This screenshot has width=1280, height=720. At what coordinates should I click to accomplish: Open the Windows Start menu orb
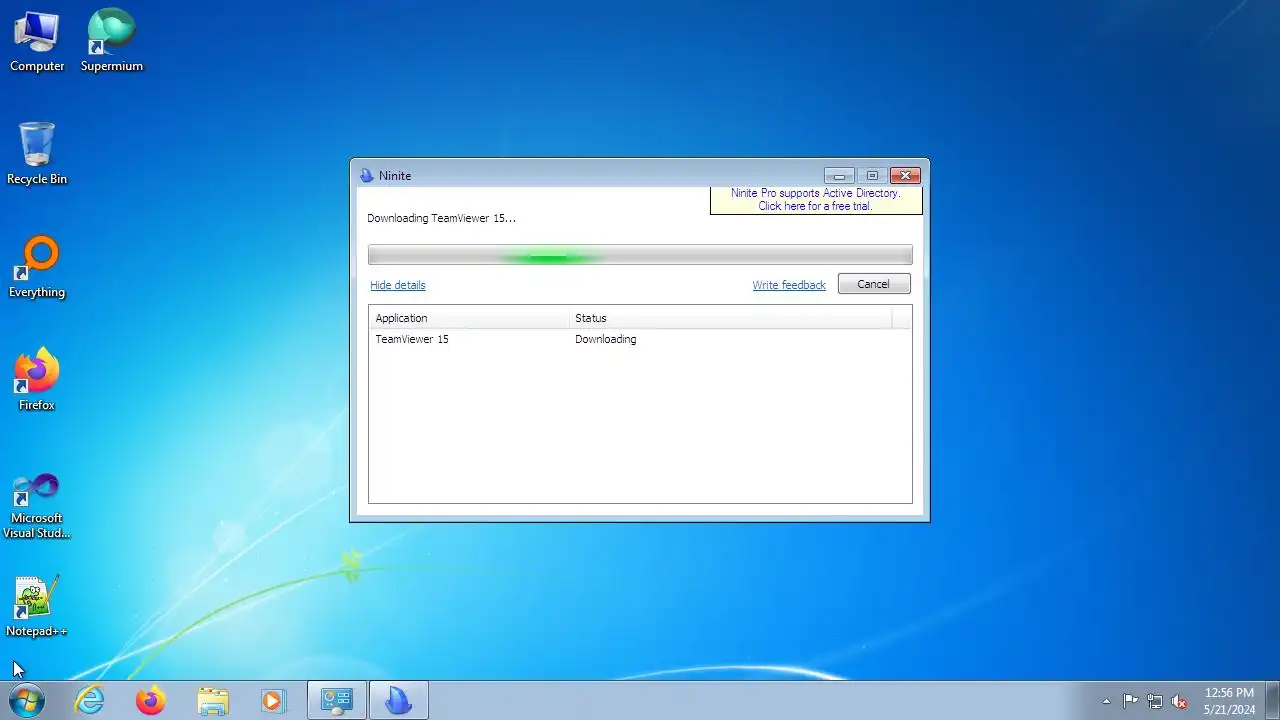coord(27,700)
